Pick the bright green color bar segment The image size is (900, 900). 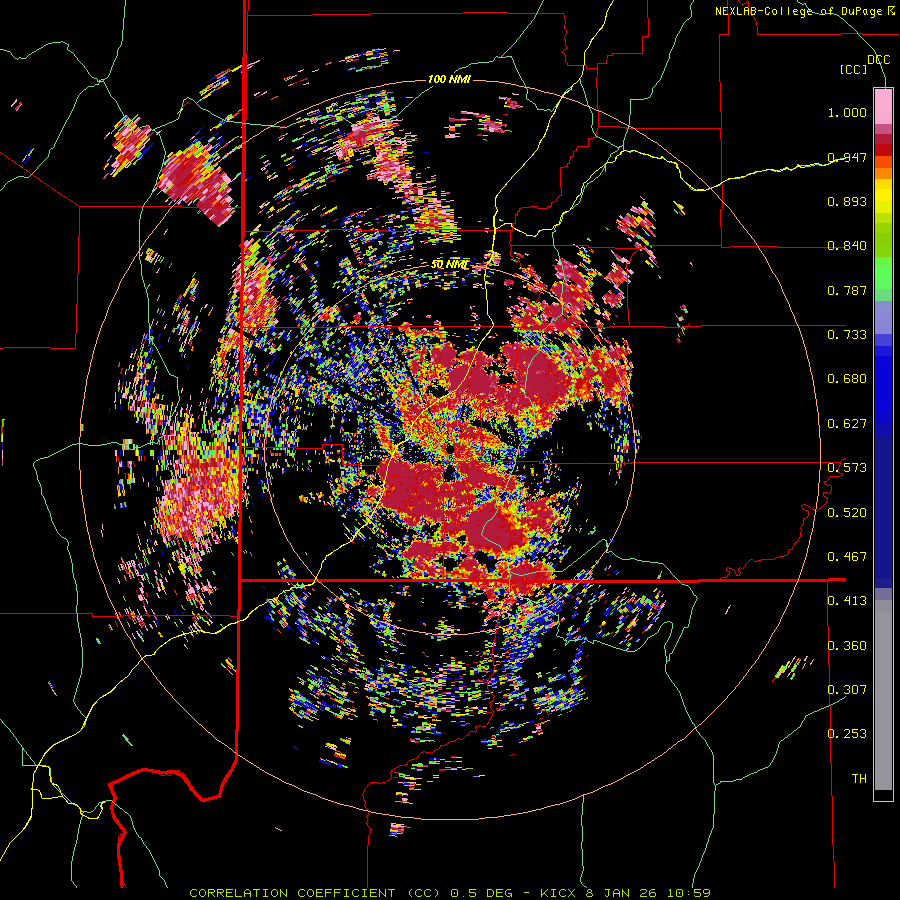pyautogui.click(x=883, y=273)
